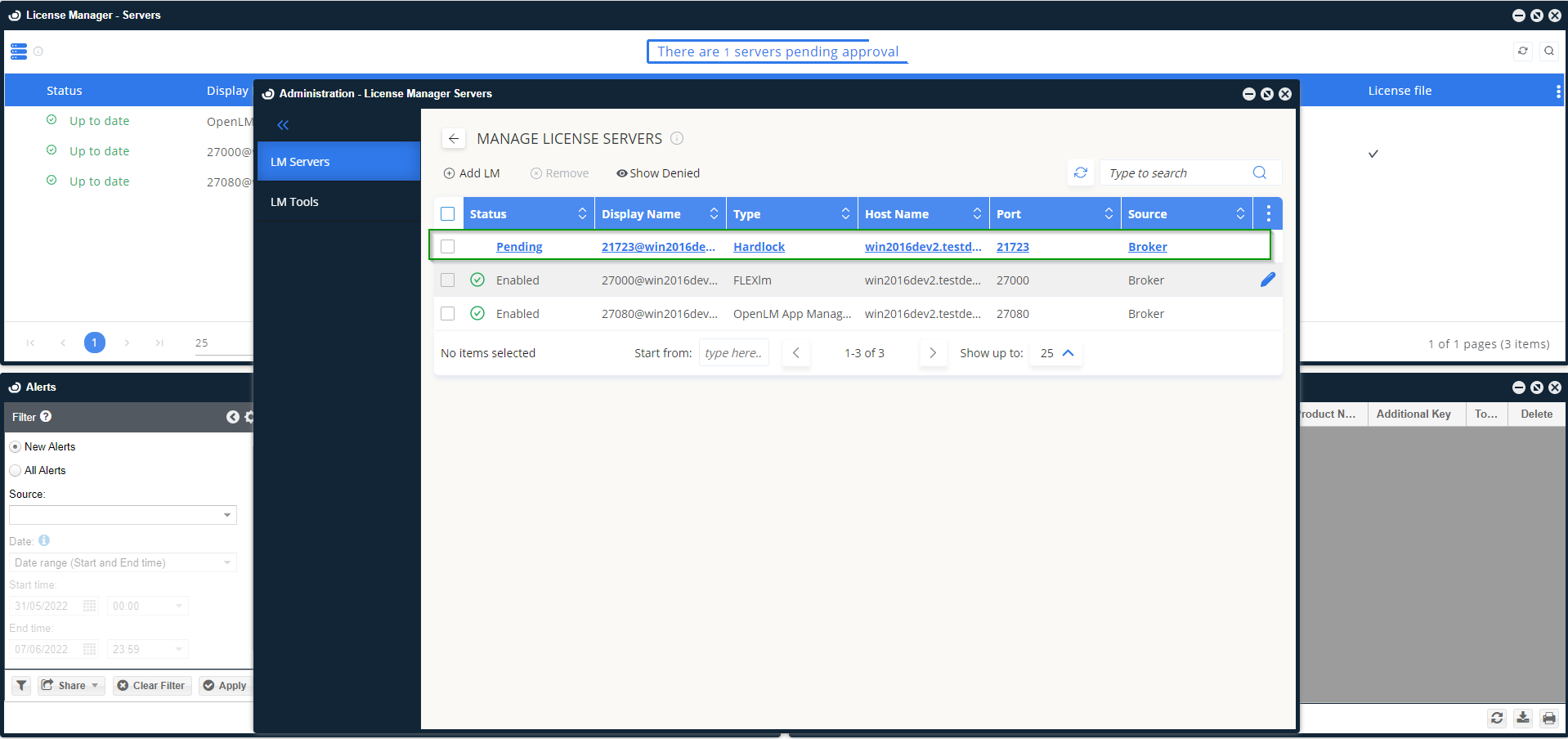Open LM Tools in the sidebar
1568x739 pixels.
(294, 202)
